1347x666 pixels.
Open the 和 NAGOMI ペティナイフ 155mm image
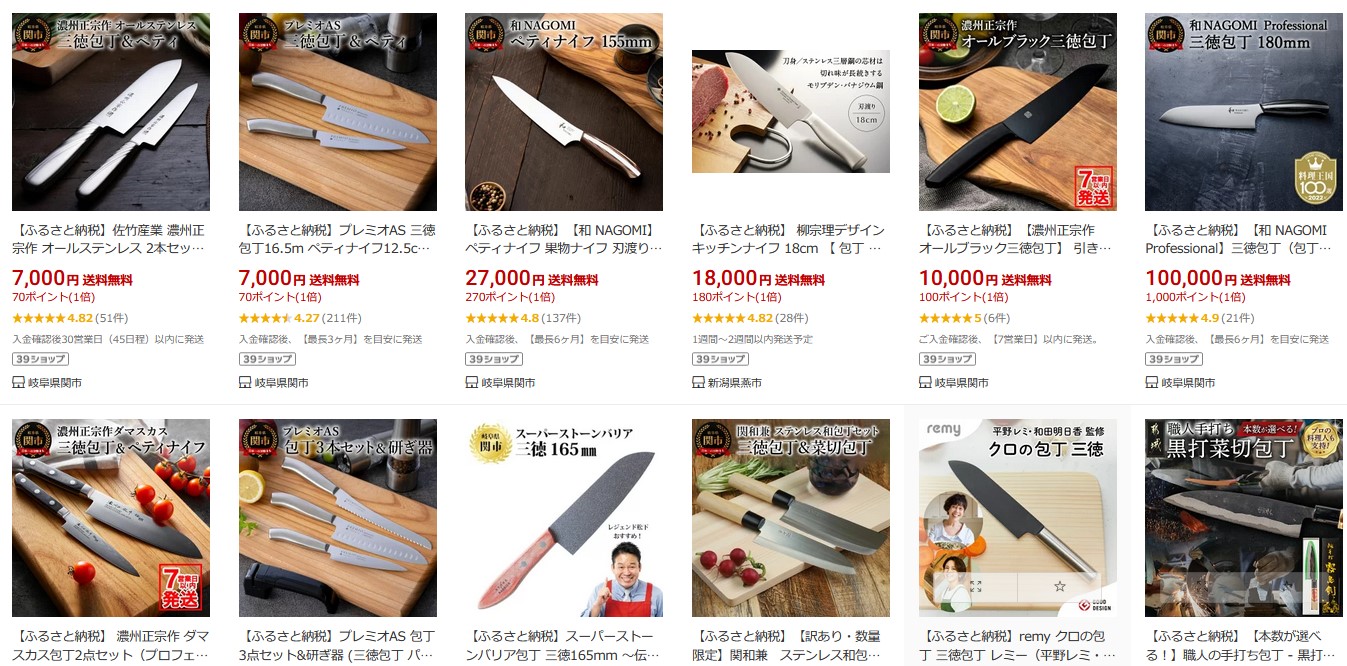[x=564, y=112]
